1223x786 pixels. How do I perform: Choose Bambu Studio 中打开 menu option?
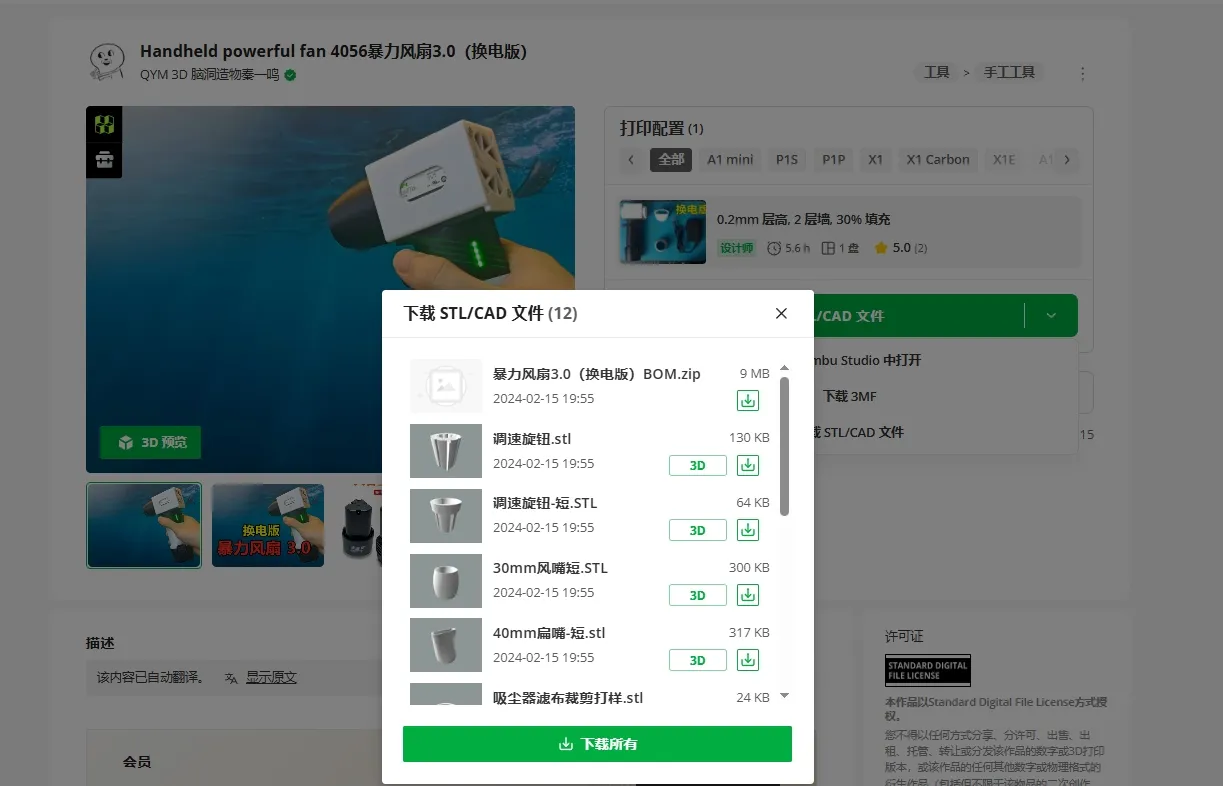tap(866, 360)
